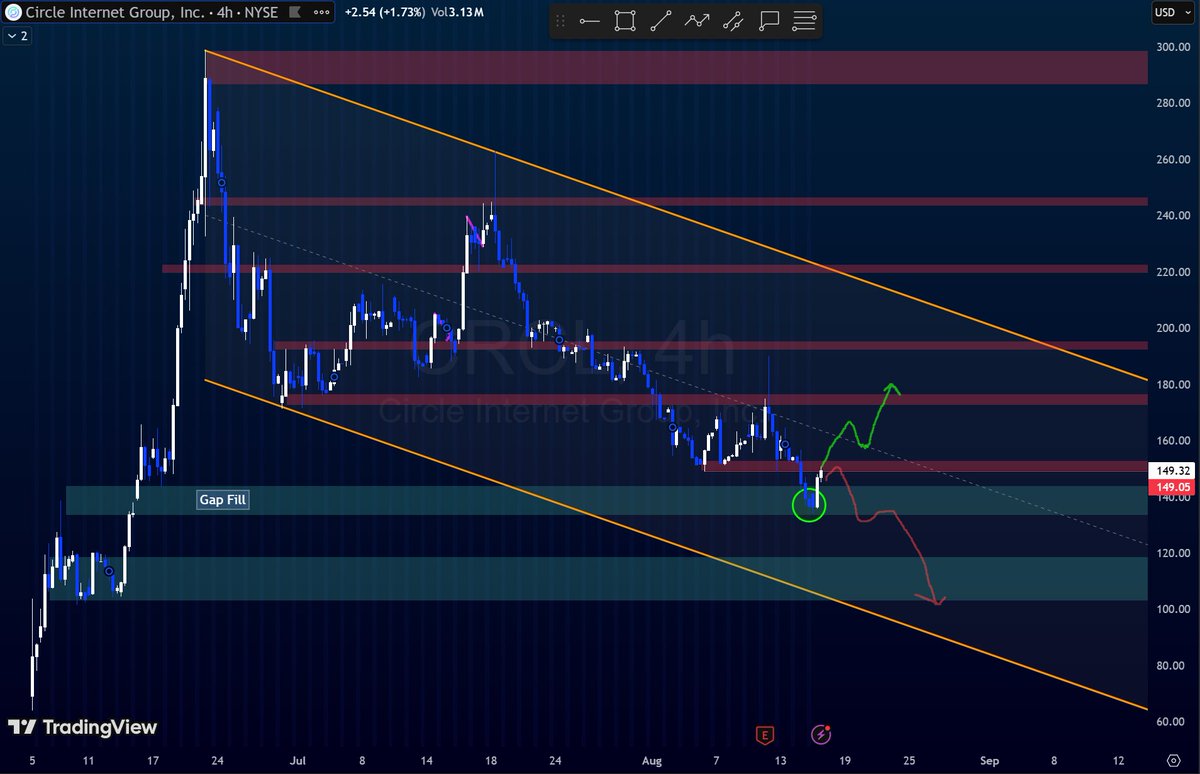This screenshot has width=1200, height=774.
Task: Select the parallel channel drawing tool
Action: [x=733, y=21]
